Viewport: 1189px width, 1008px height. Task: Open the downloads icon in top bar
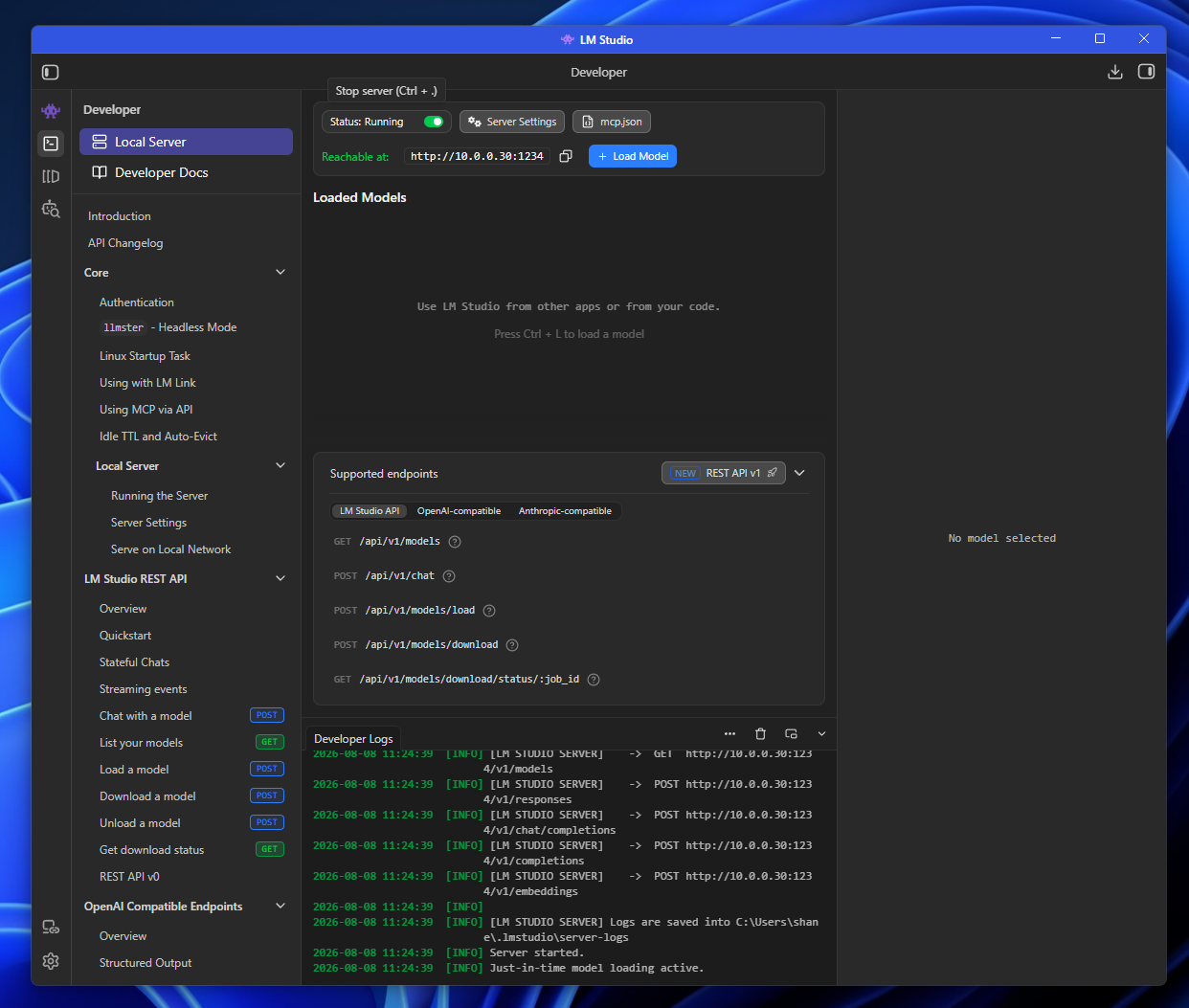coord(1115,72)
